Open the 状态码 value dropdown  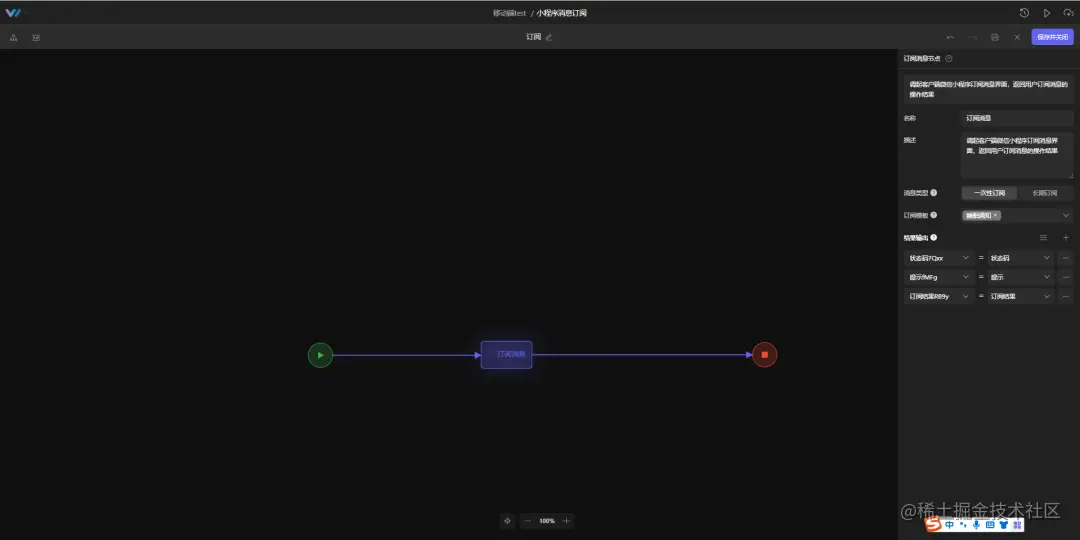[x=1021, y=258]
